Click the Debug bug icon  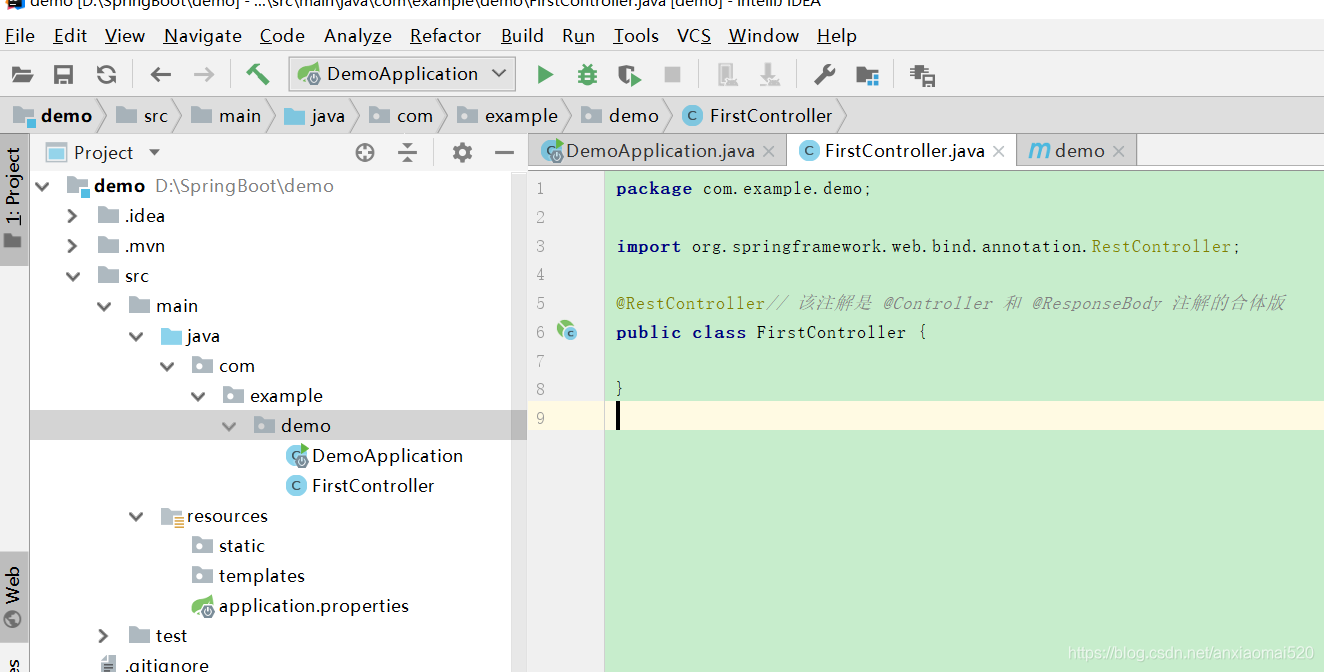(x=587, y=75)
